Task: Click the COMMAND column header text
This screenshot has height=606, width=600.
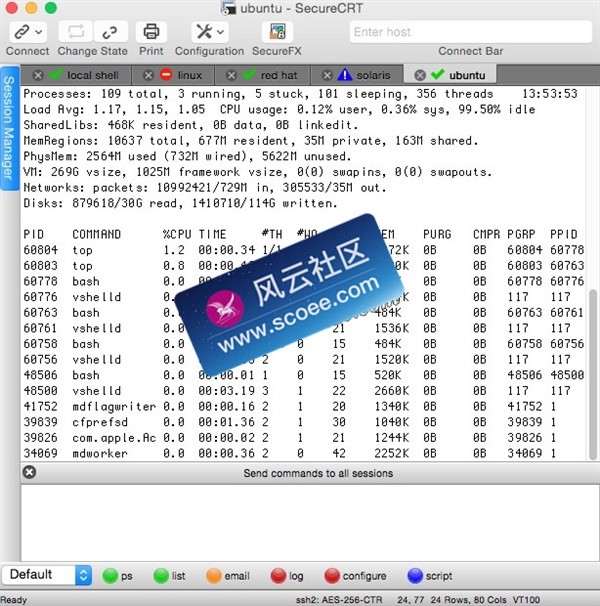Action: click(97, 234)
